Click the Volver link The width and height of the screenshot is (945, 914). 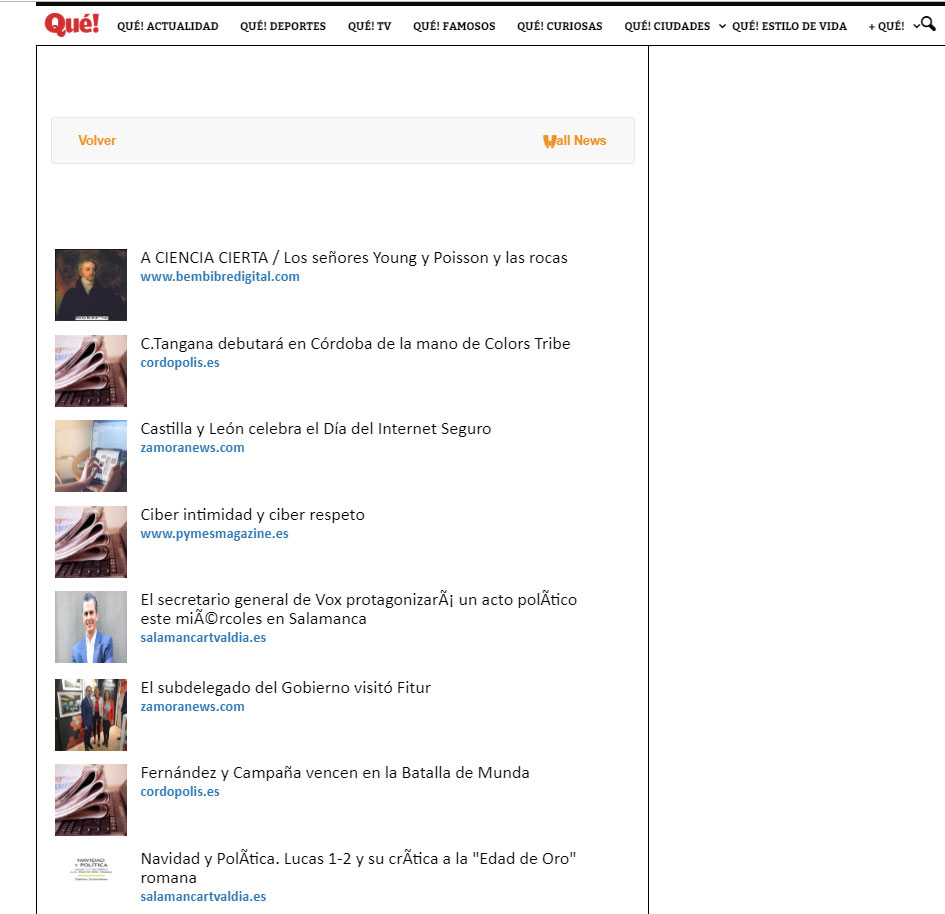point(97,140)
